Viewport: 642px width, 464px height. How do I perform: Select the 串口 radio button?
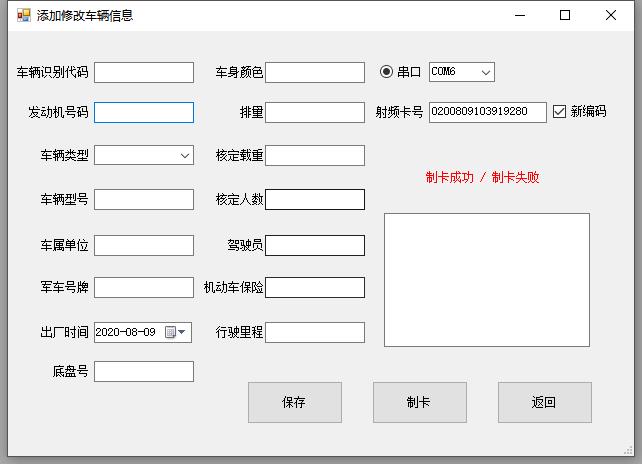coord(387,72)
